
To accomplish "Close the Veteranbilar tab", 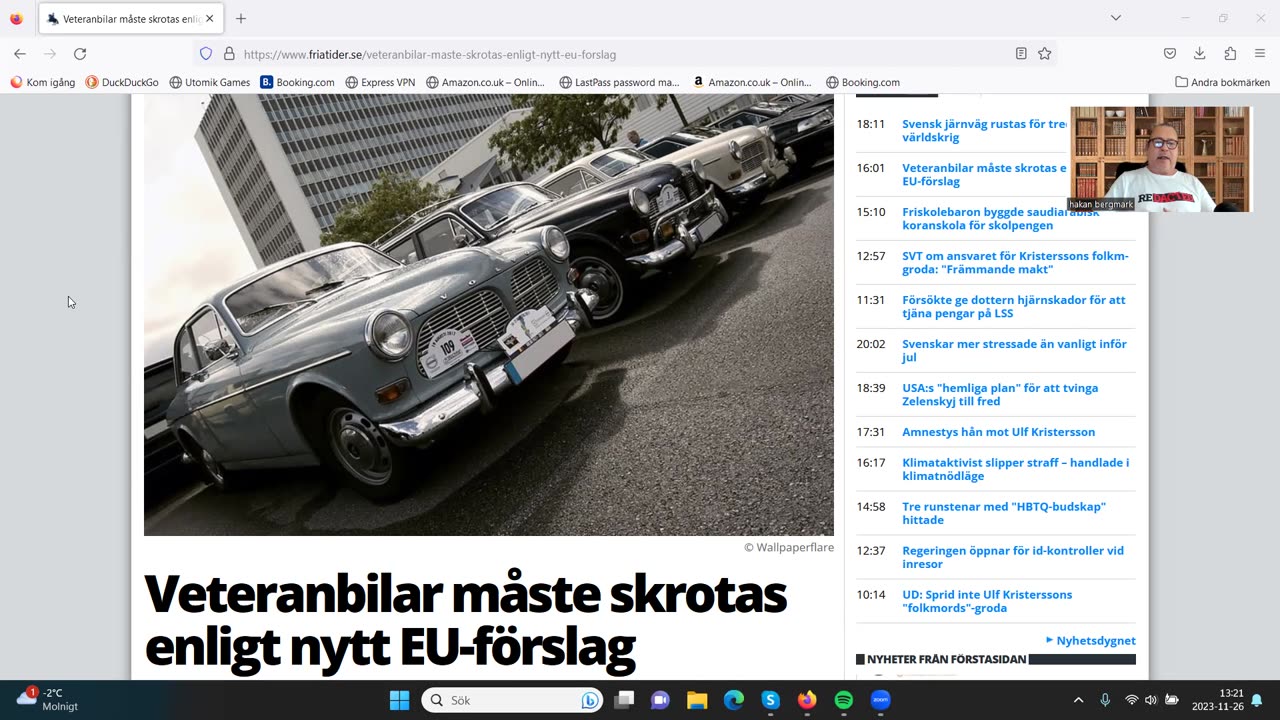I will click(x=210, y=18).
